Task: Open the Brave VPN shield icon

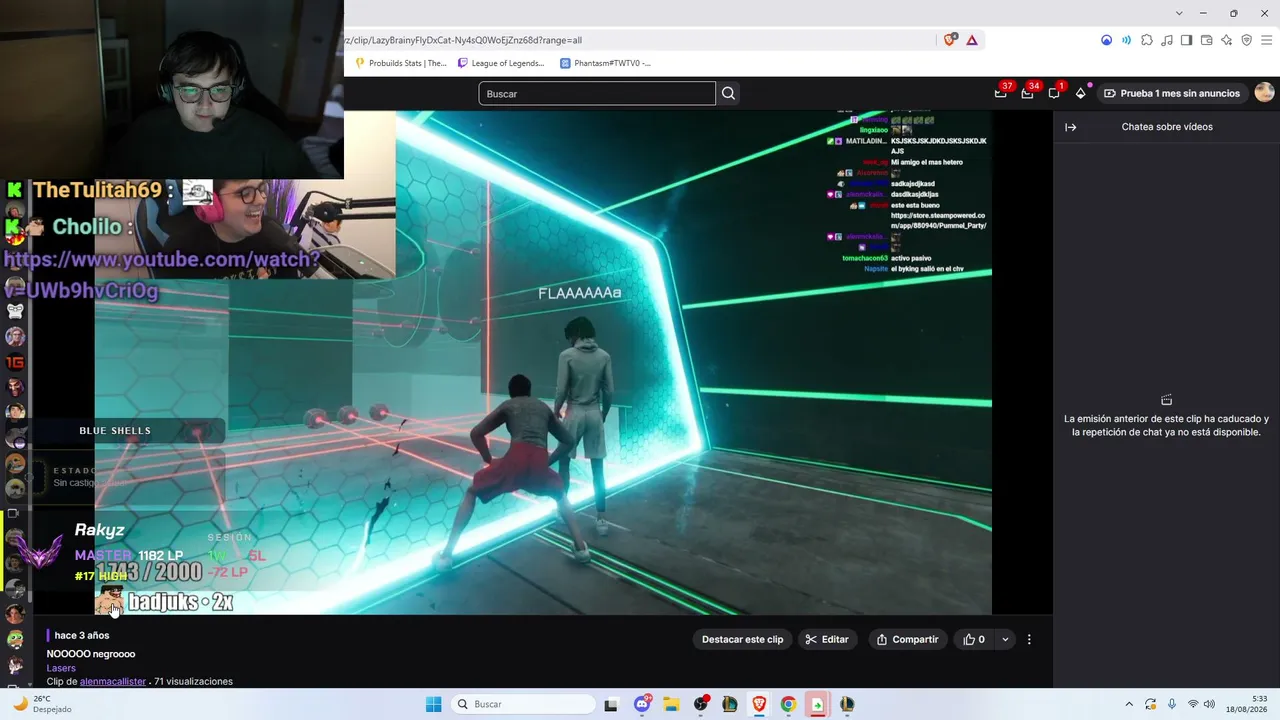Action: 1246,40
